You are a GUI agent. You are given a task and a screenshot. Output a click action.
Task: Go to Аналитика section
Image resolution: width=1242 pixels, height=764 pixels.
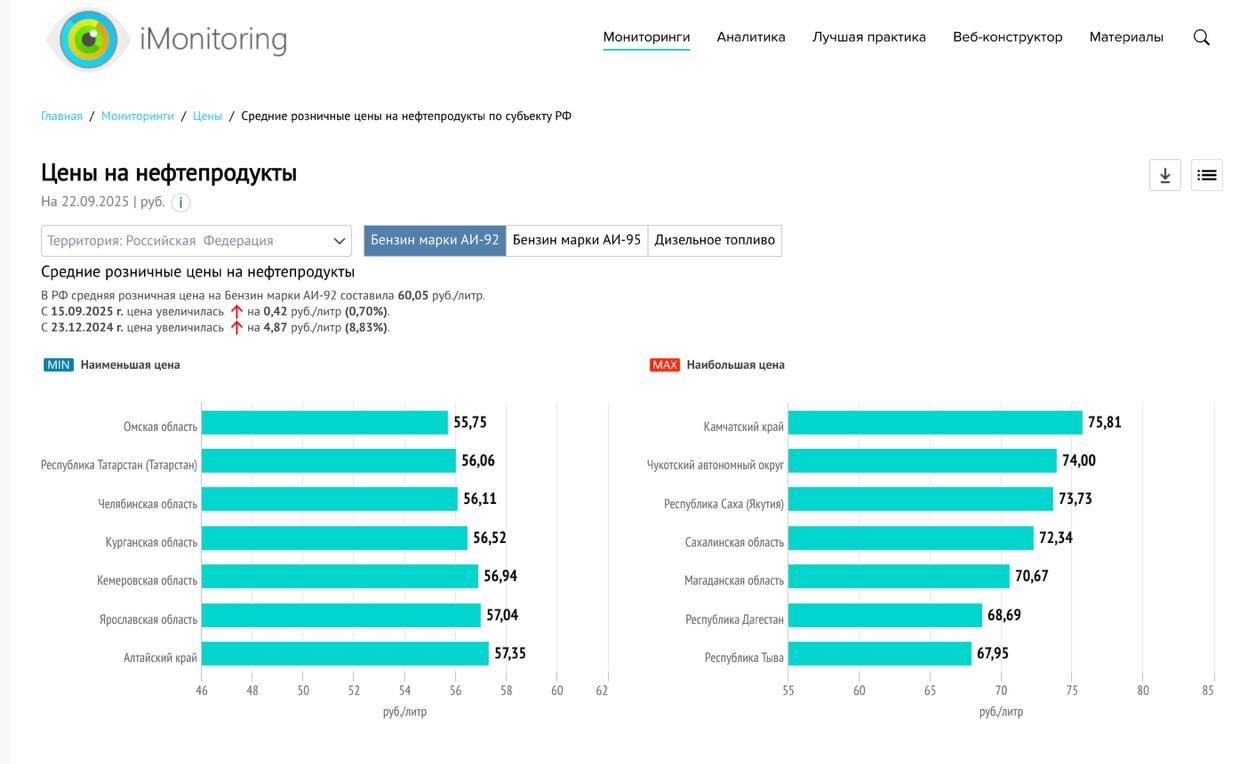(x=750, y=37)
